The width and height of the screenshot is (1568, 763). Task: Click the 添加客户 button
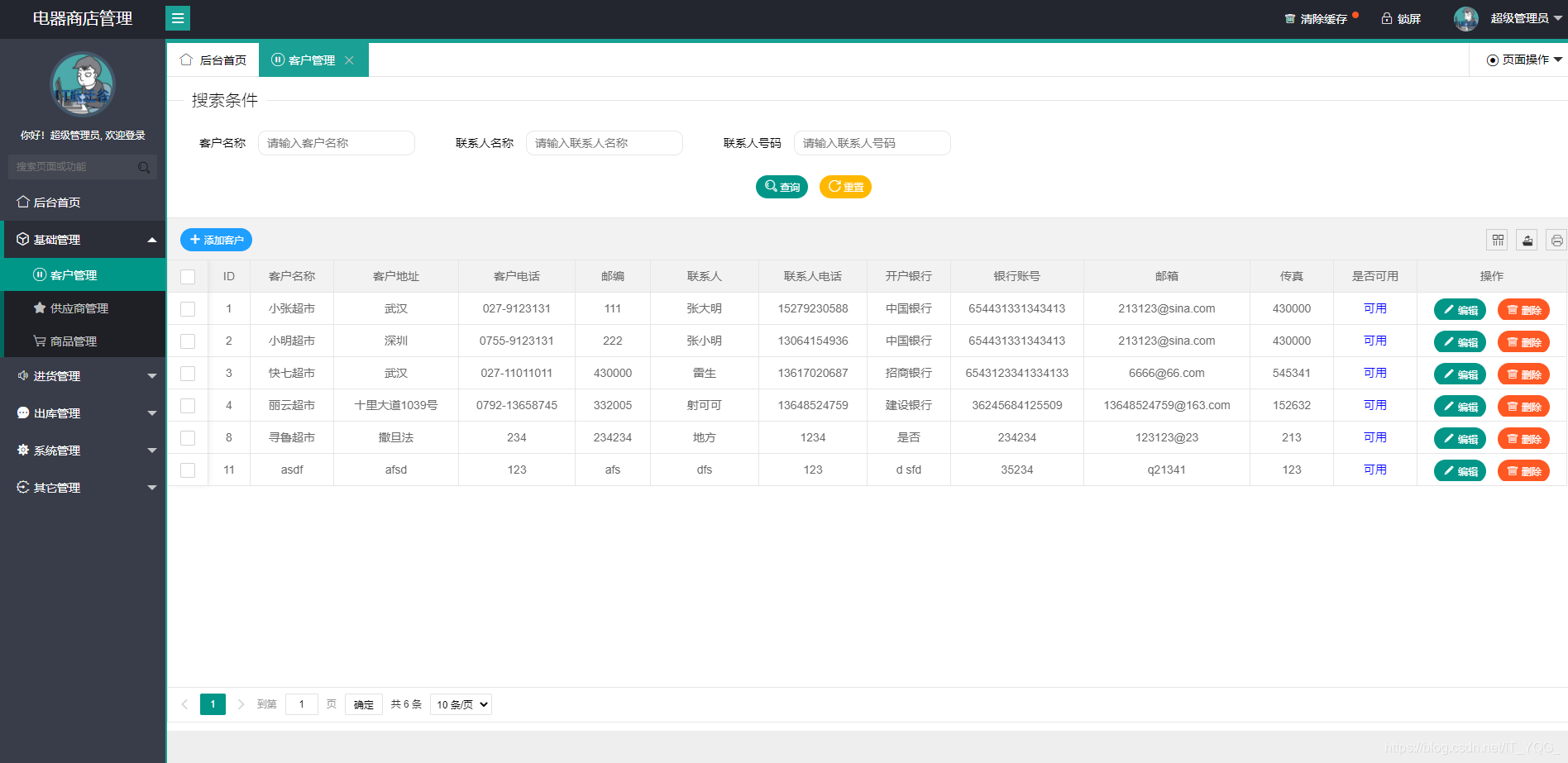(216, 240)
